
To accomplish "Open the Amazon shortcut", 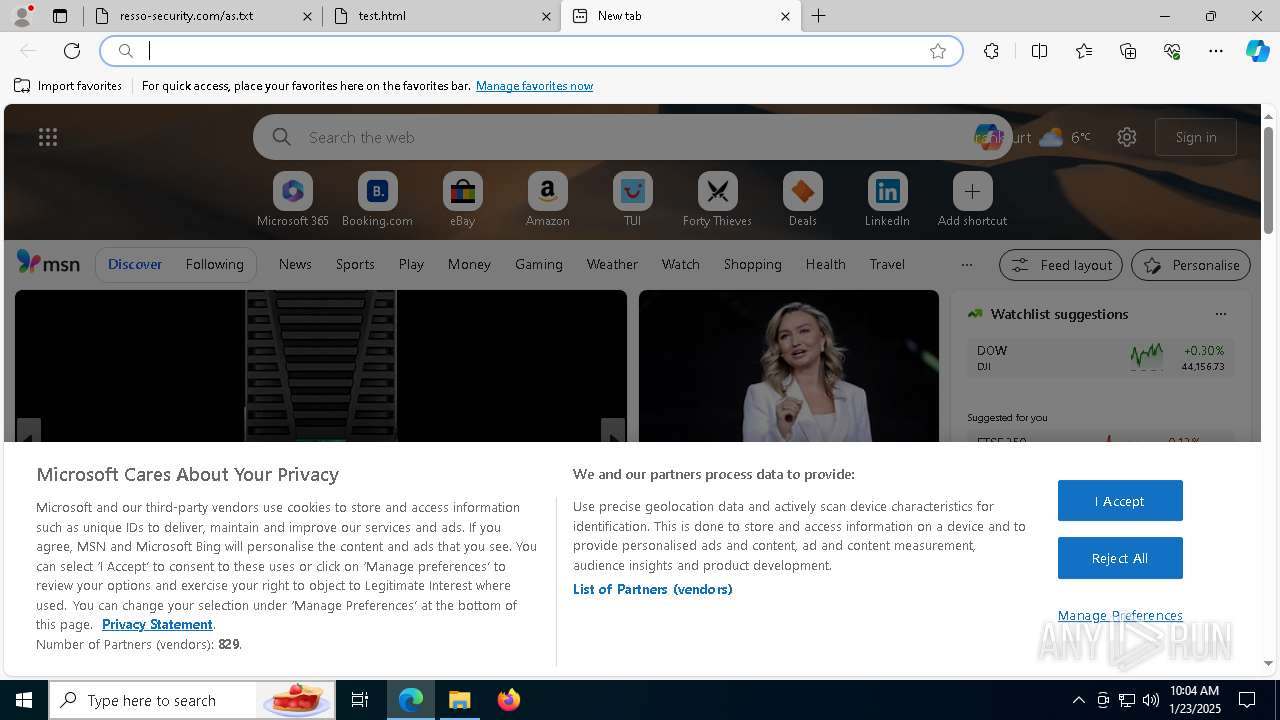I will [547, 199].
